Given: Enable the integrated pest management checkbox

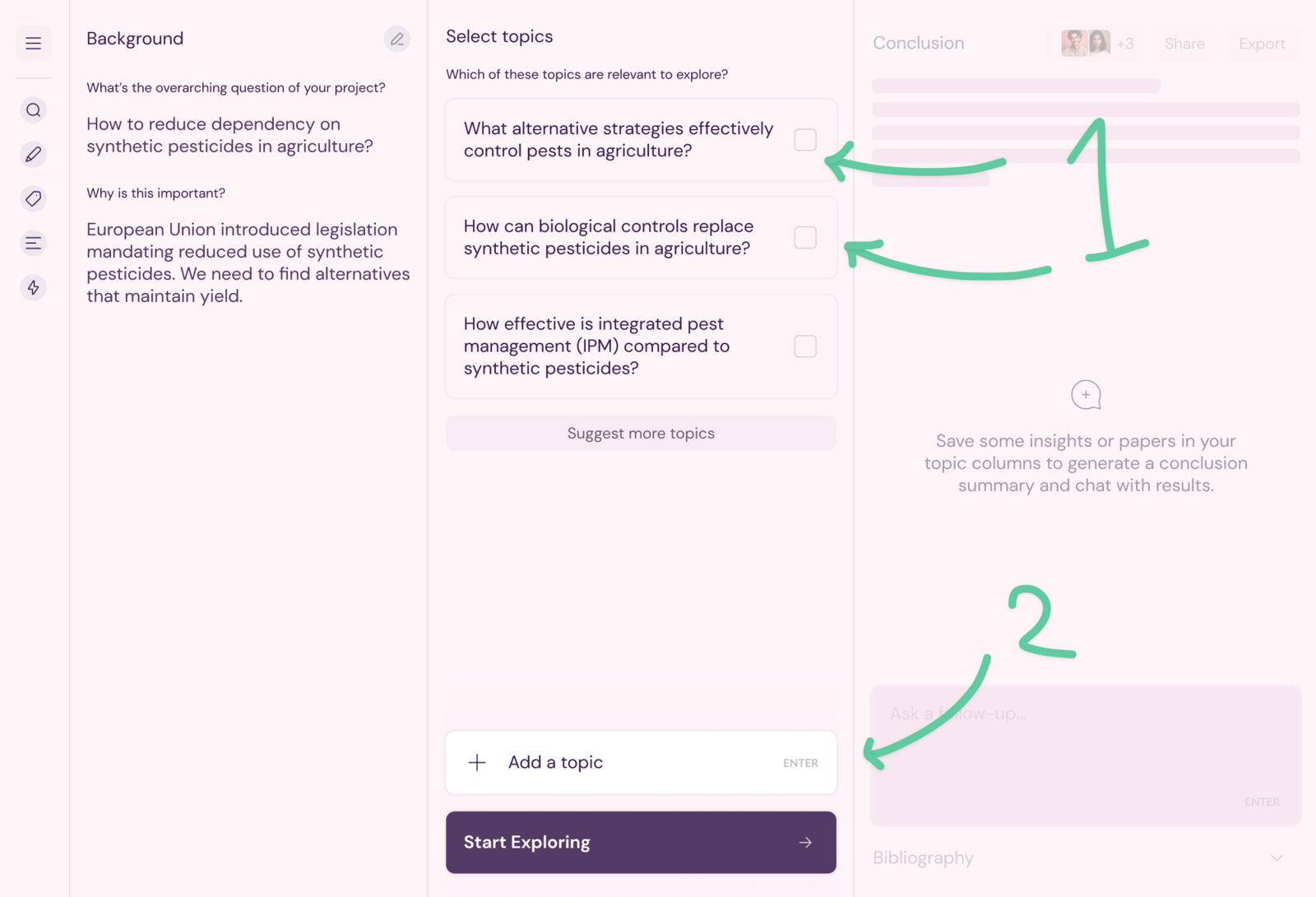Looking at the screenshot, I should click(x=805, y=346).
